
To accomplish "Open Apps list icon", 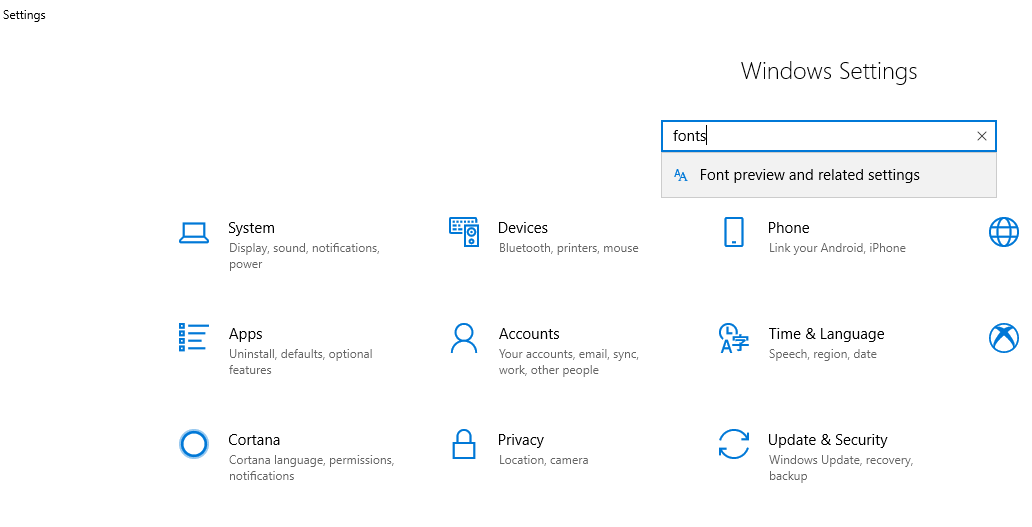I will click(194, 338).
